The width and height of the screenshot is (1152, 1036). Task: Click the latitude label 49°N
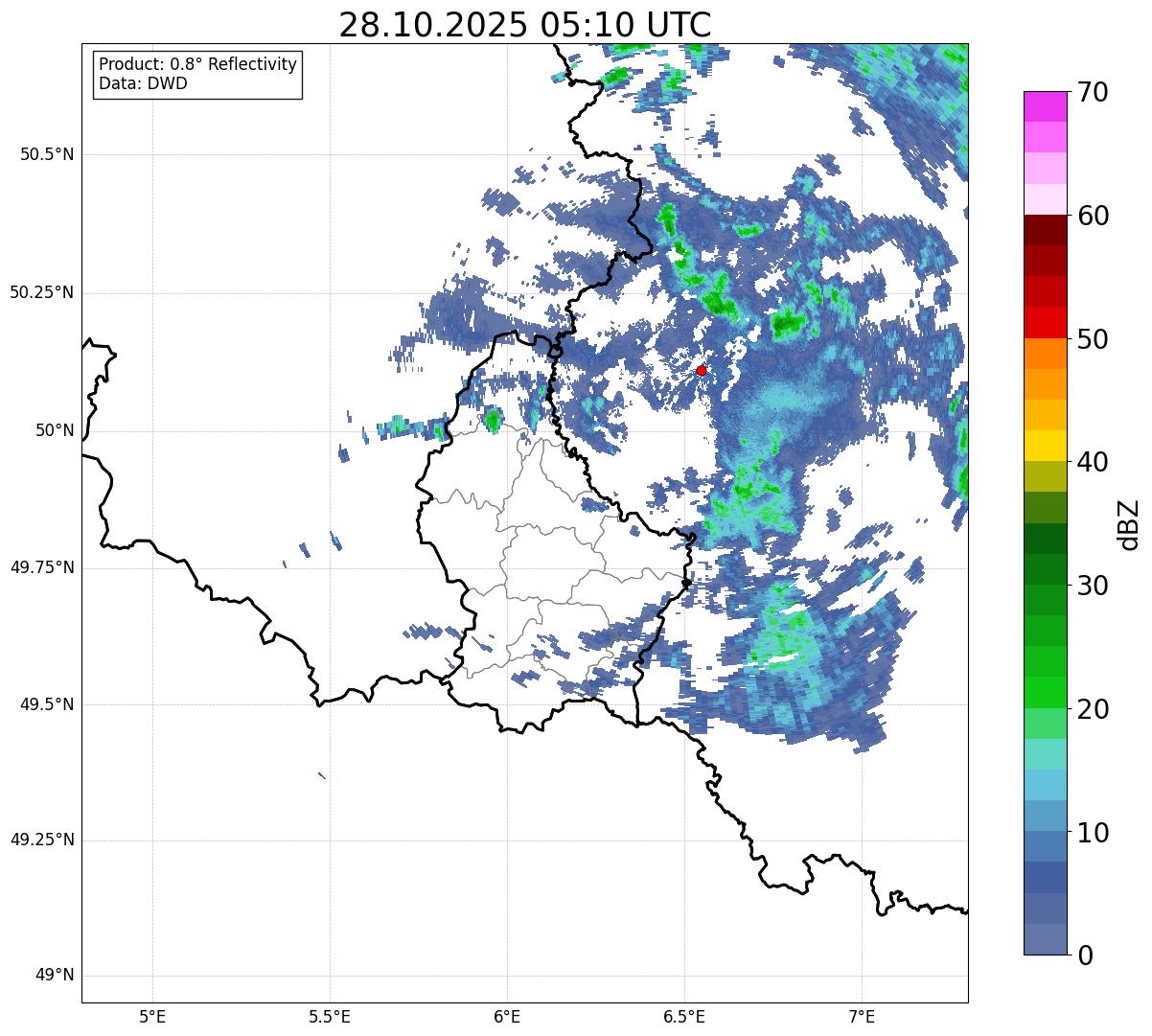click(55, 976)
